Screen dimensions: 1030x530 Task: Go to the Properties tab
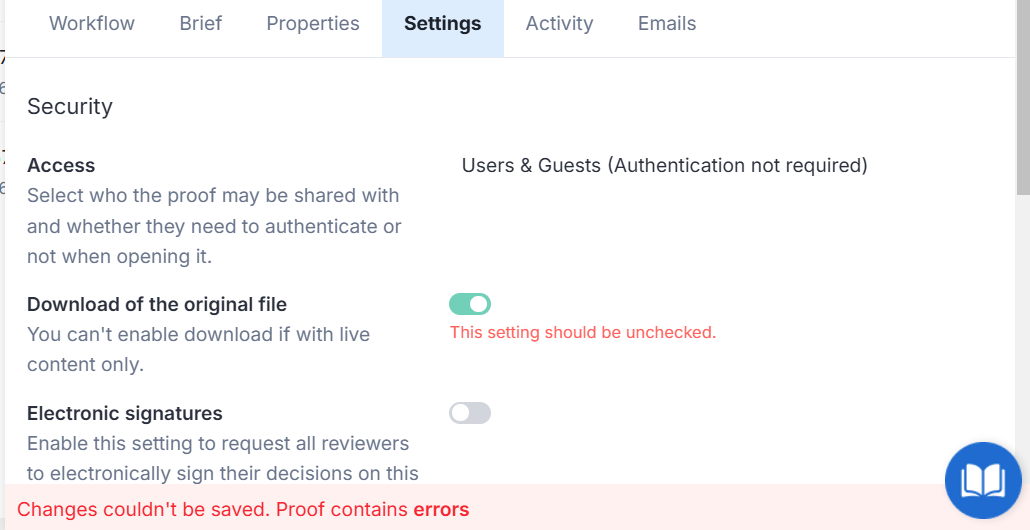[x=313, y=24]
